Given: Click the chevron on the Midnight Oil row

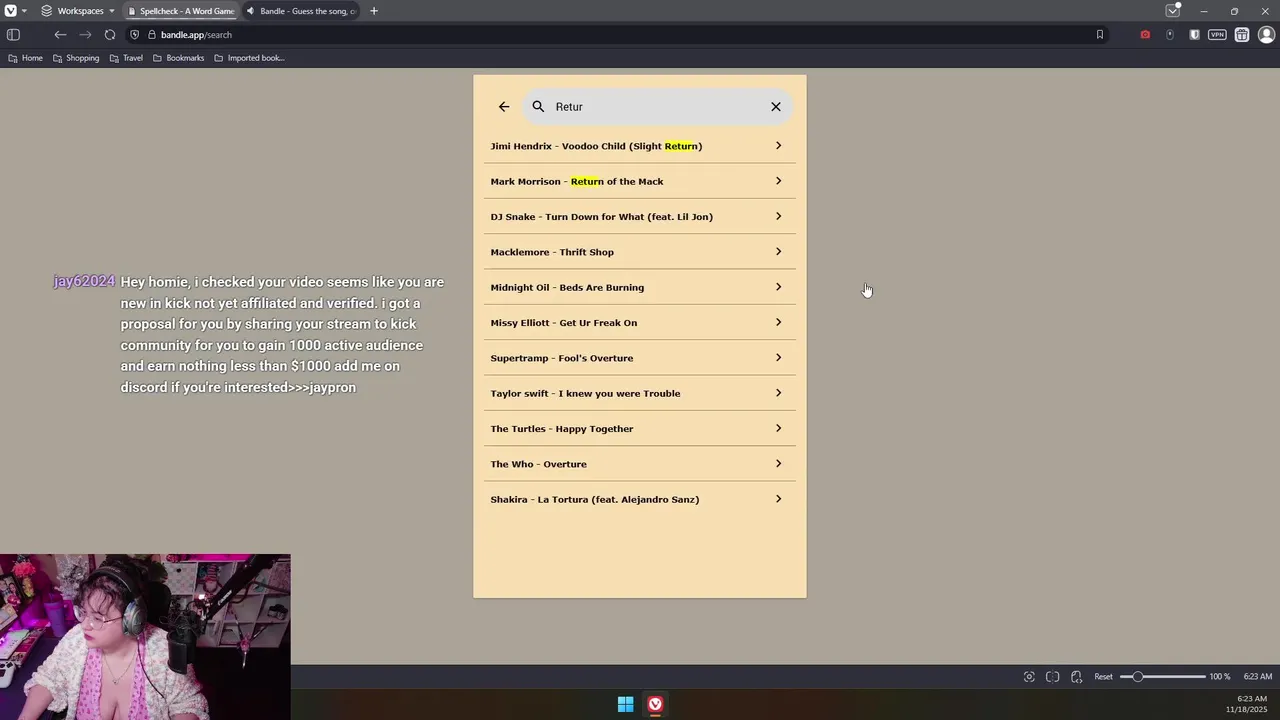Looking at the screenshot, I should pos(778,287).
